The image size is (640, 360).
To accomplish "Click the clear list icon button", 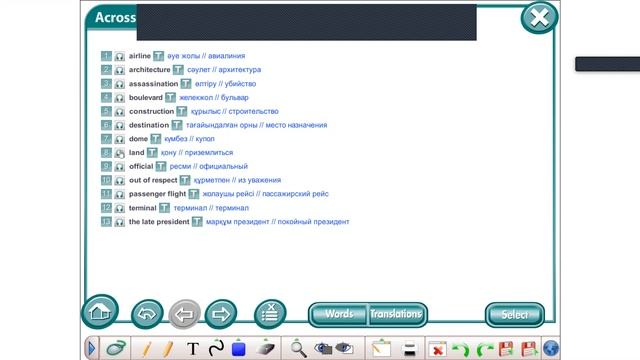I will (x=270, y=314).
